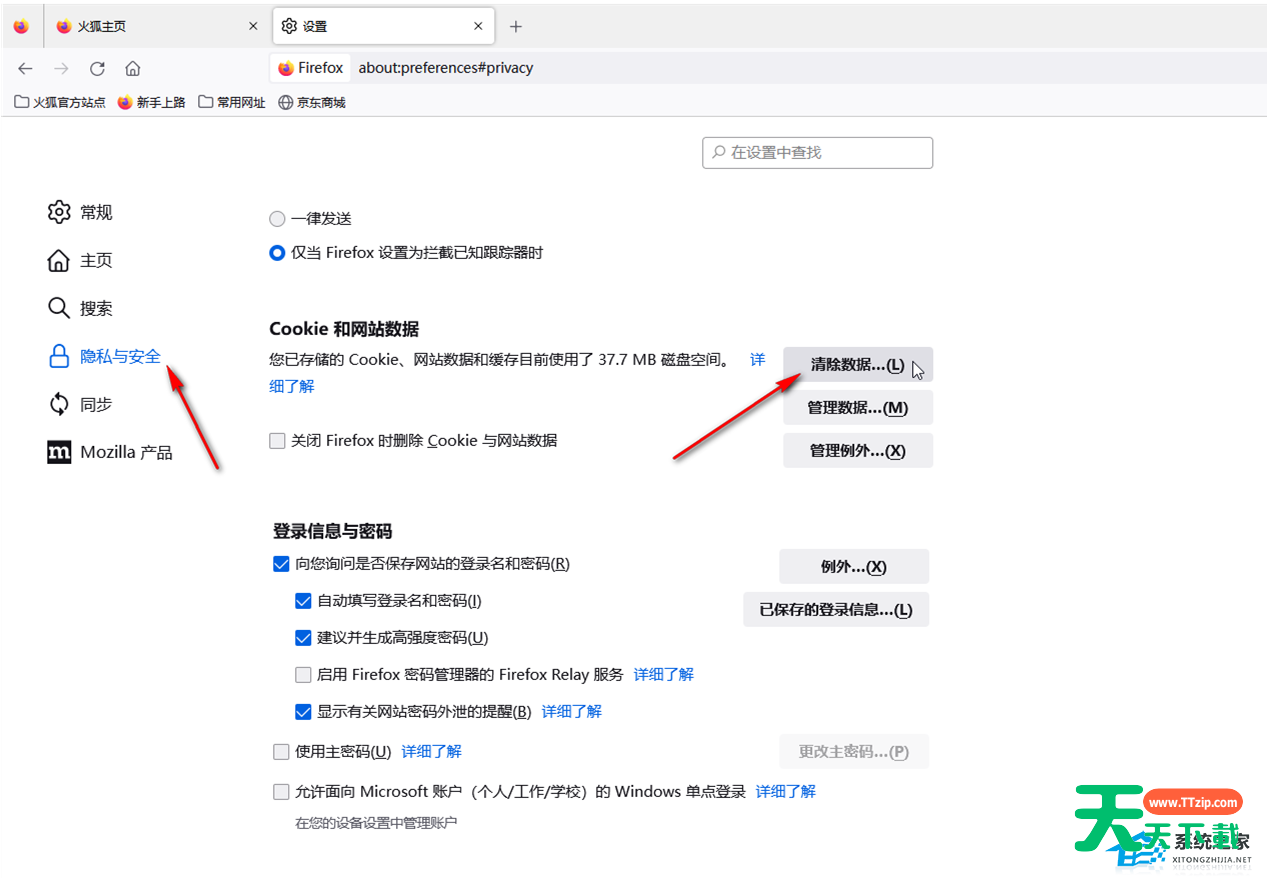Toggle 建议并生成高强度密码 checkbox
This screenshot has width=1267, height=878.
(303, 638)
